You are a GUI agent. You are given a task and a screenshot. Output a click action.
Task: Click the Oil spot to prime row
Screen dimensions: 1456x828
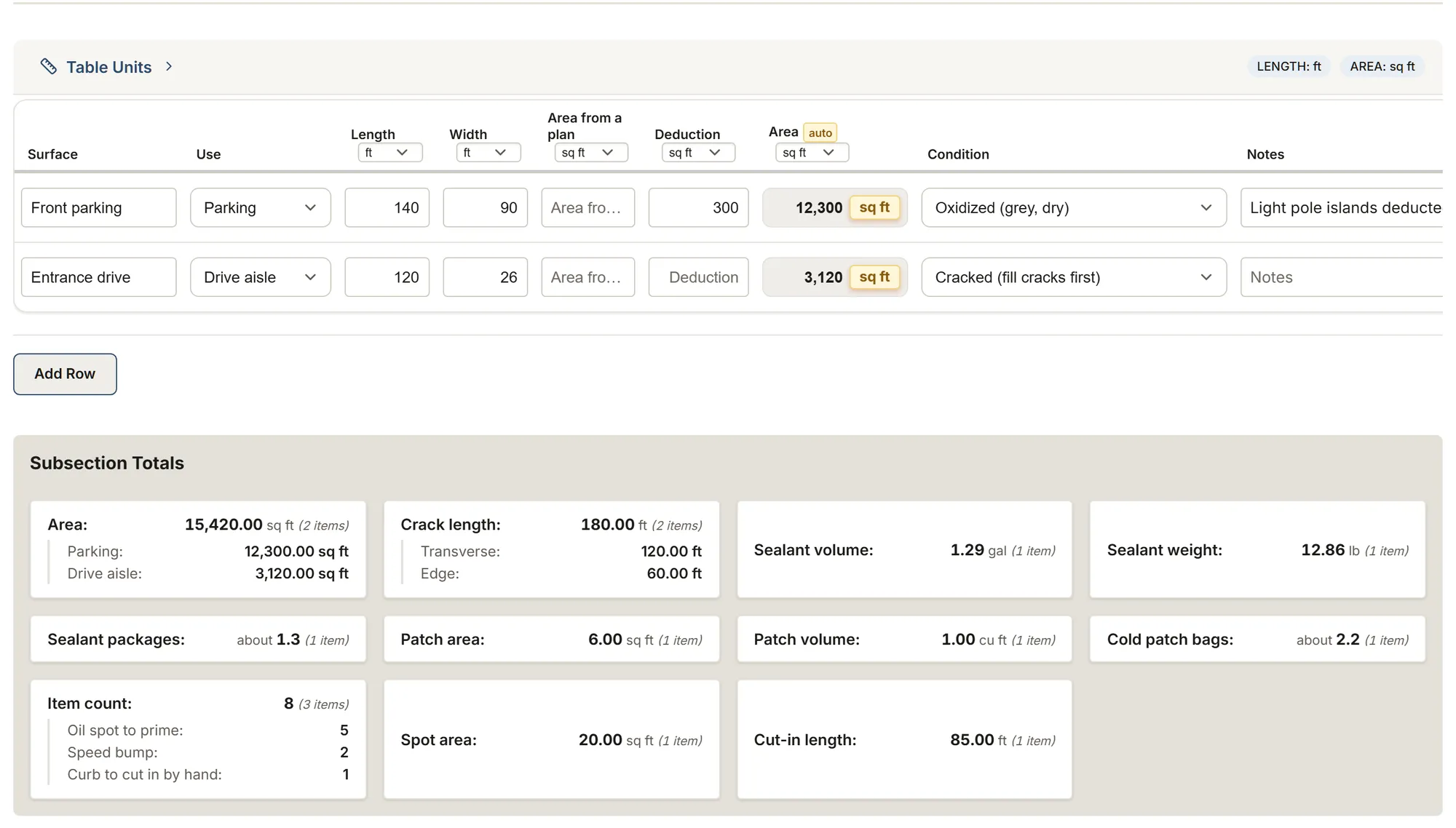click(207, 731)
